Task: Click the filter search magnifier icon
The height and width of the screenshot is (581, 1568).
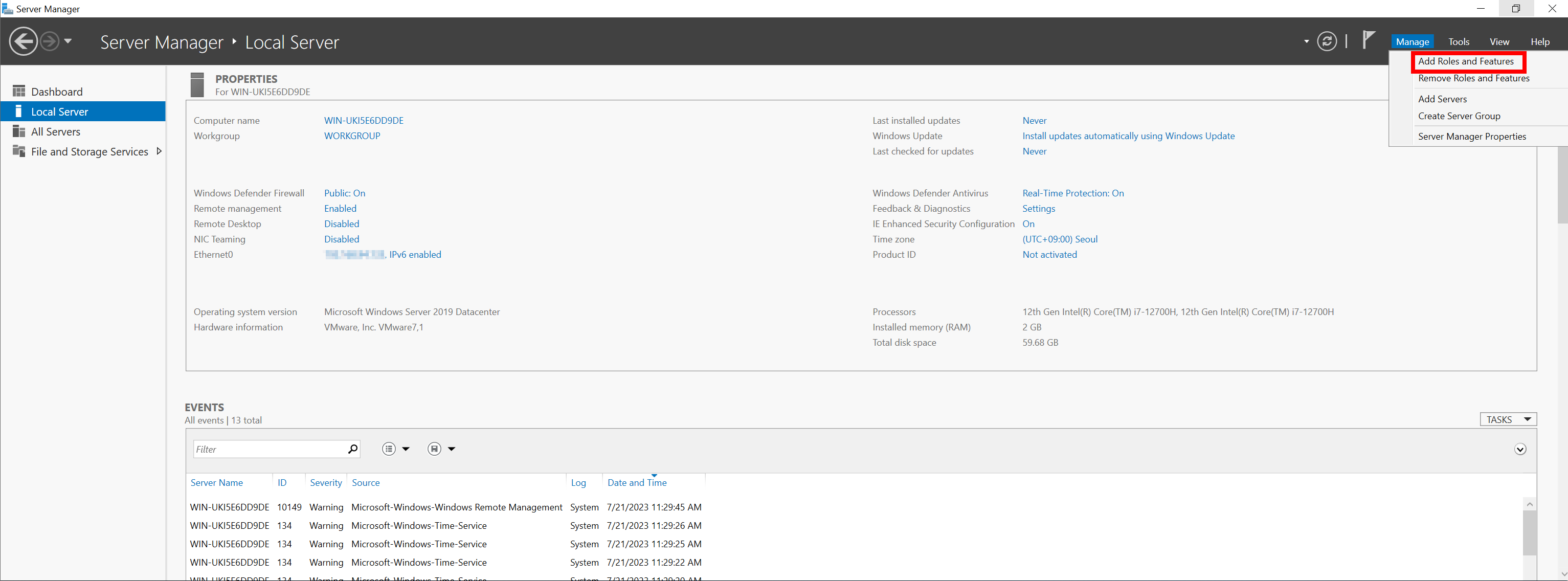Action: (352, 450)
